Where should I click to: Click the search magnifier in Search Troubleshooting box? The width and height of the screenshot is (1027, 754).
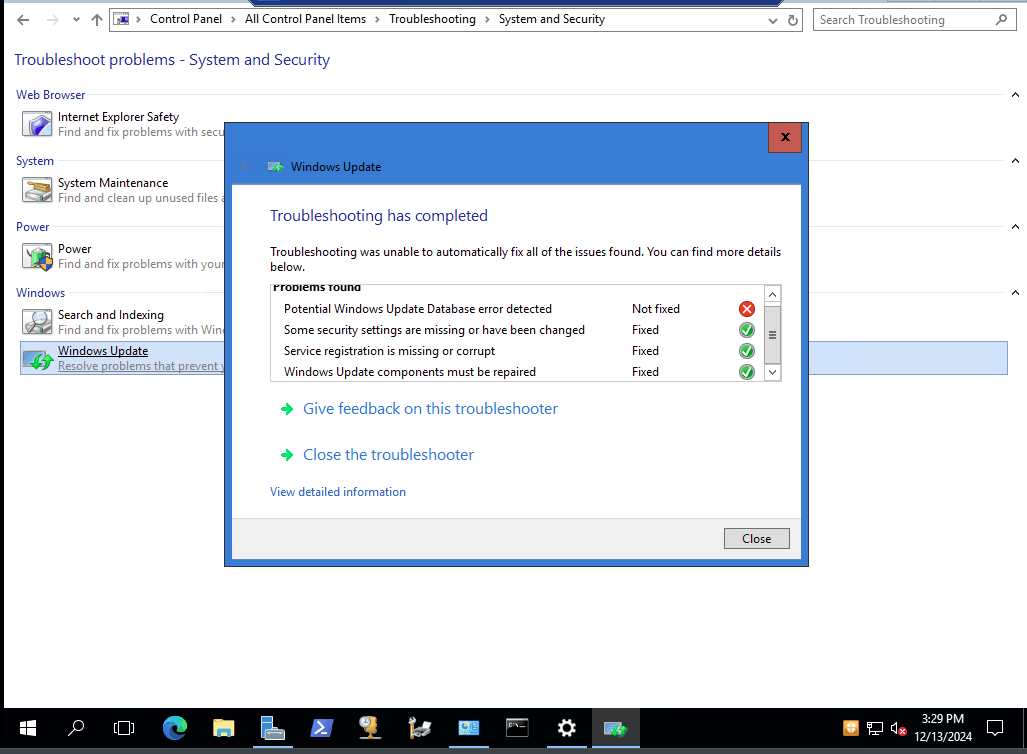pos(1001,20)
